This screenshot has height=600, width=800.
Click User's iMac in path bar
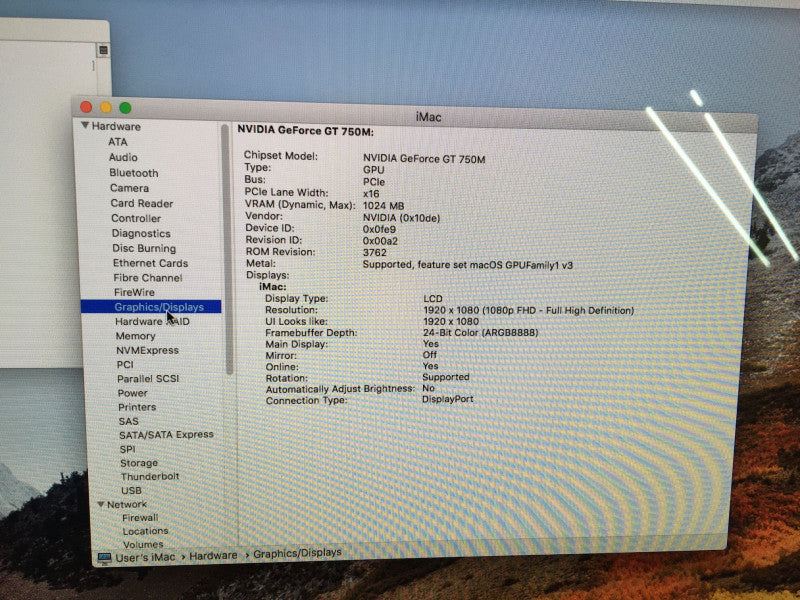click(145, 558)
